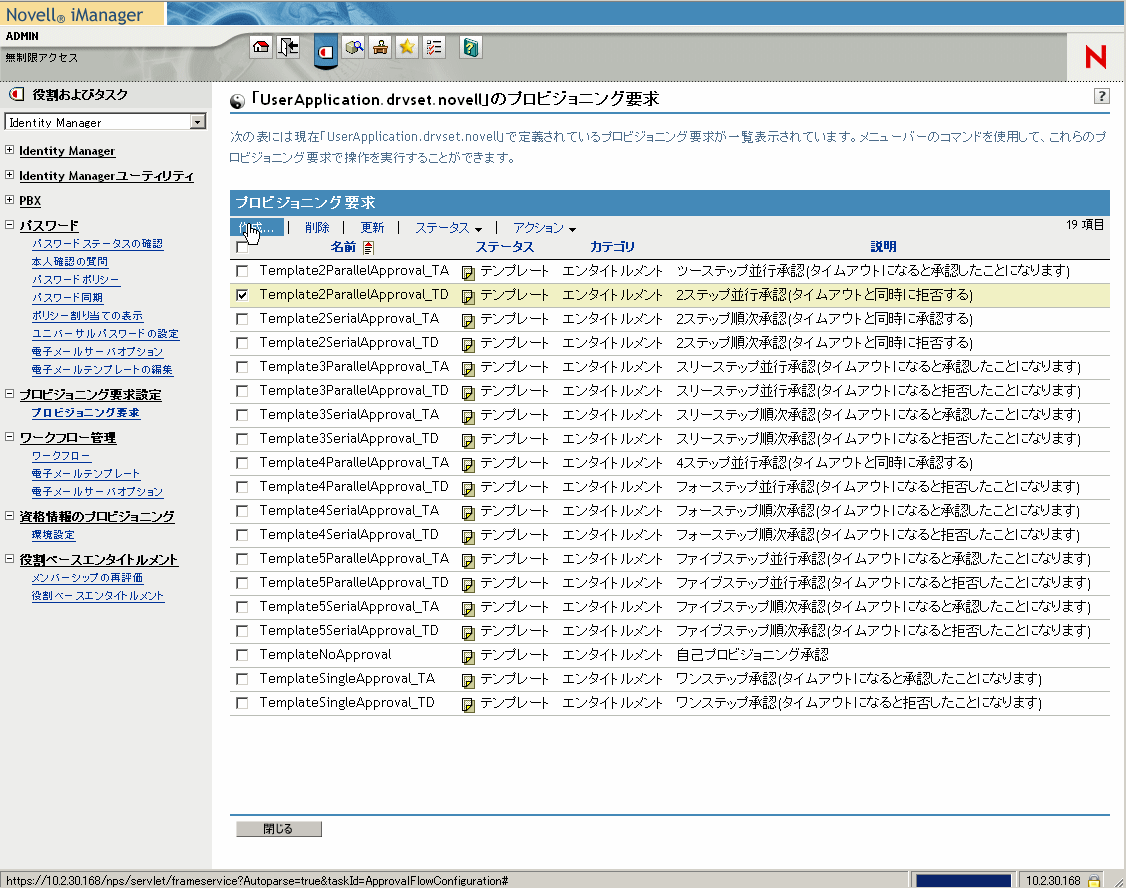The height and width of the screenshot is (889, 1126).
Task: Toggle the select-all checkbox in table header
Action: pos(242,247)
